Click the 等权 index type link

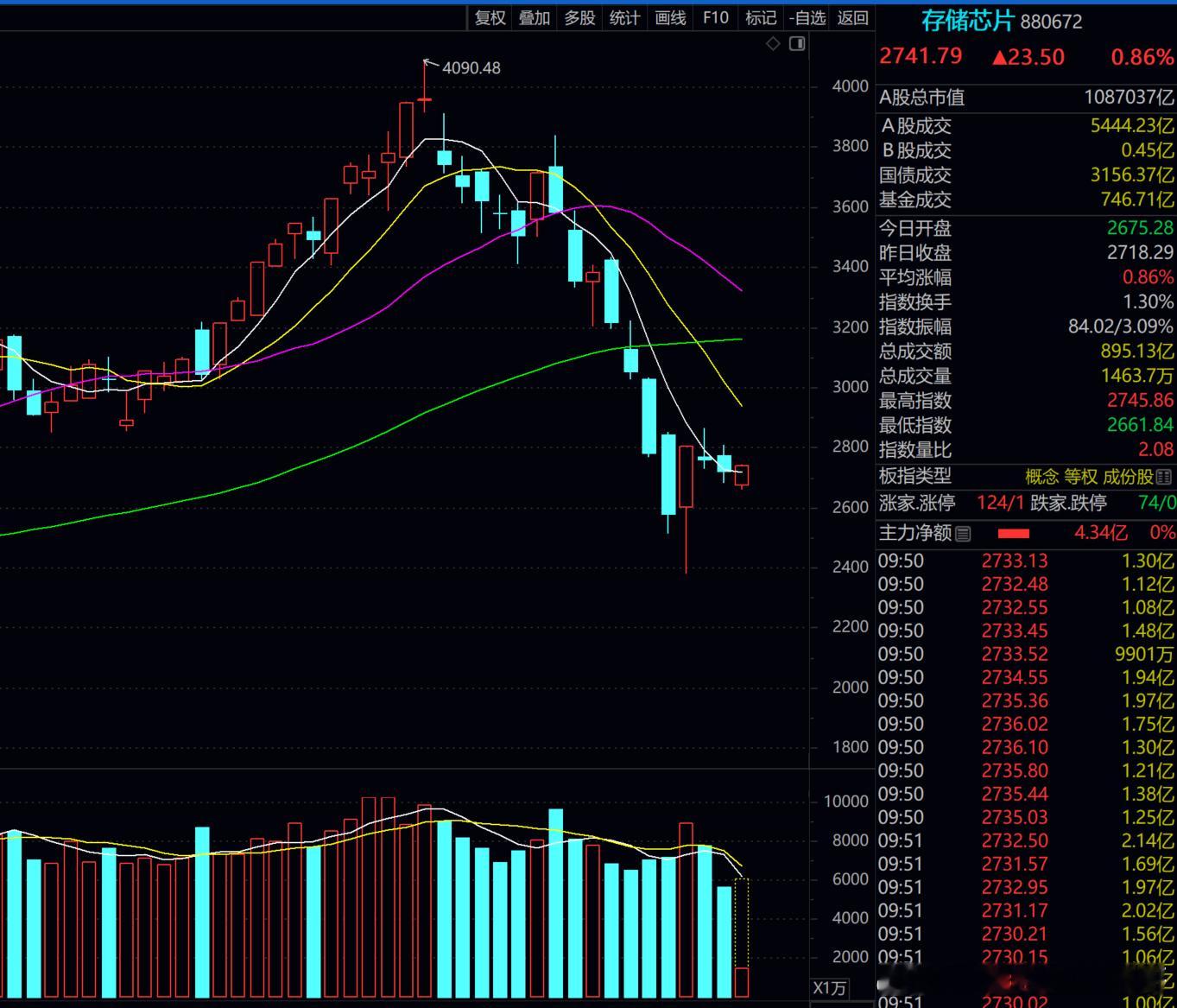pyautogui.click(x=1080, y=477)
